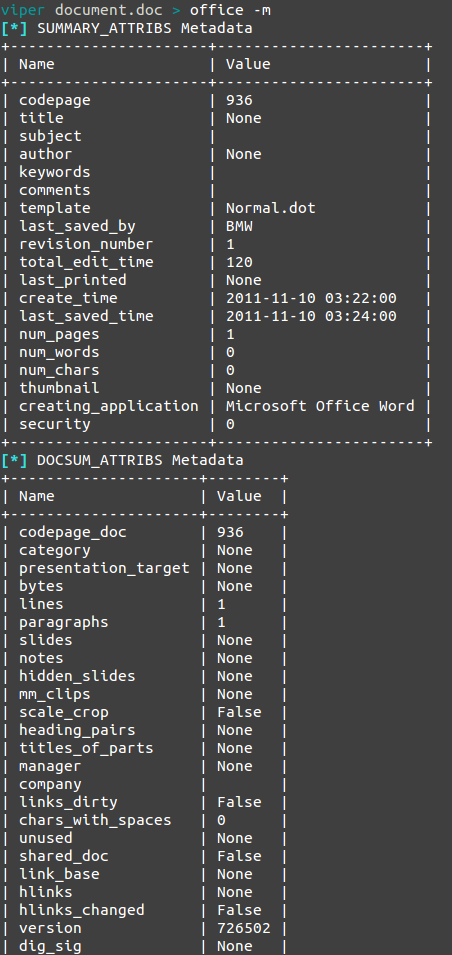Image resolution: width=452 pixels, height=955 pixels.
Task: Select the 'lines' row name
Action: click(x=41, y=604)
